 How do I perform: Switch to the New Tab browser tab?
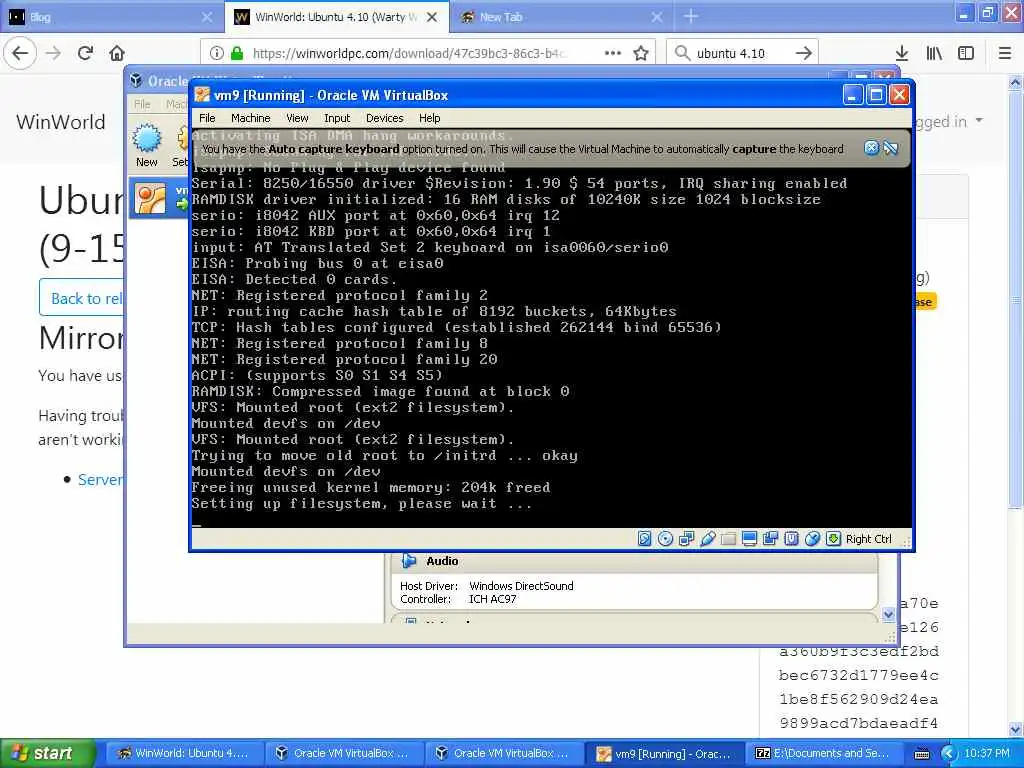559,17
